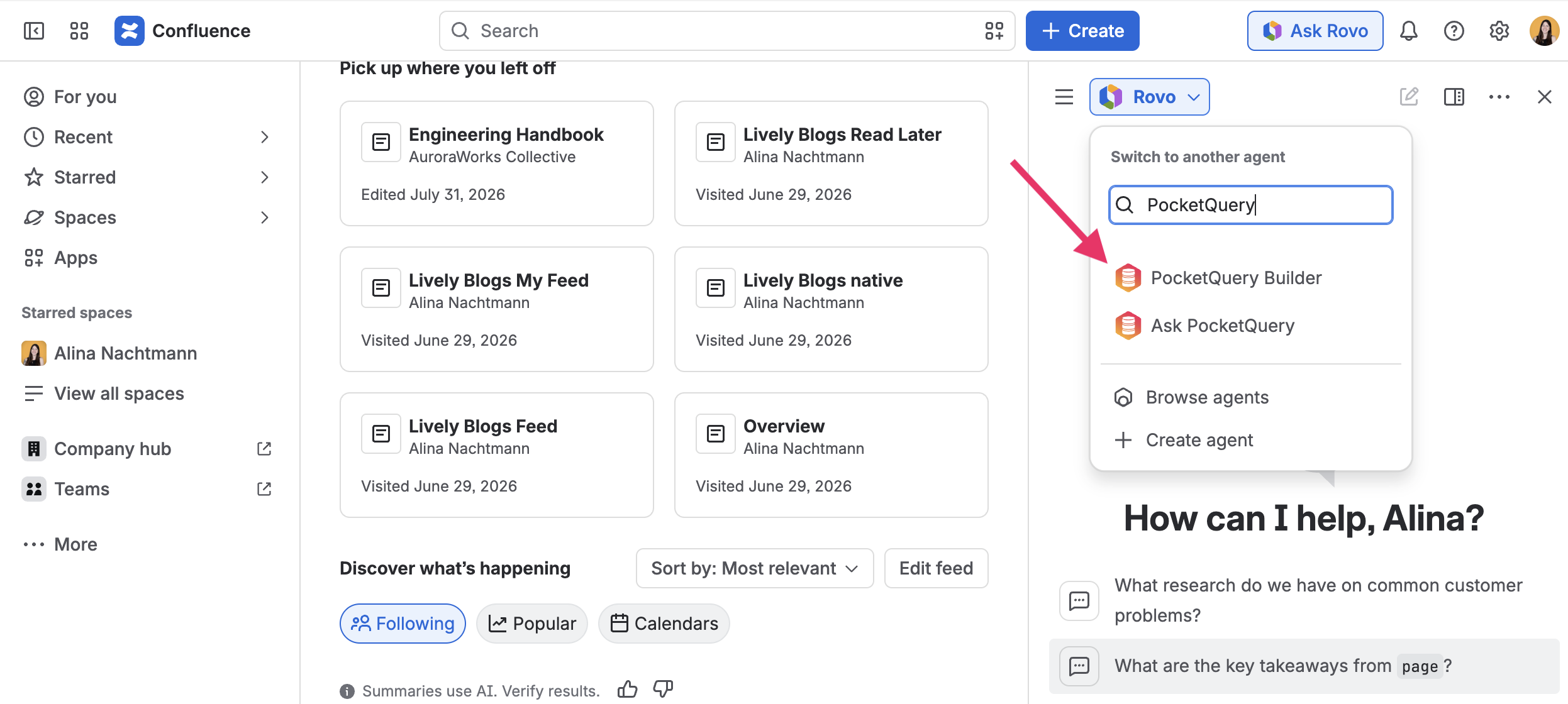Start a new chat with the edit icon
The width and height of the screenshot is (1568, 704).
pyautogui.click(x=1409, y=97)
